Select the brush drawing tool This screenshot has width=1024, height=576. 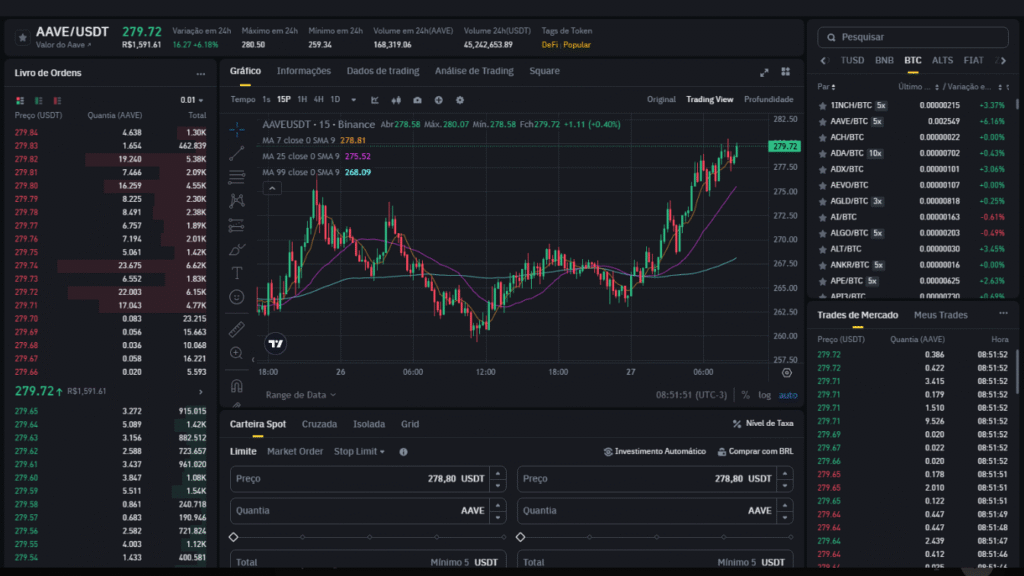[x=236, y=249]
